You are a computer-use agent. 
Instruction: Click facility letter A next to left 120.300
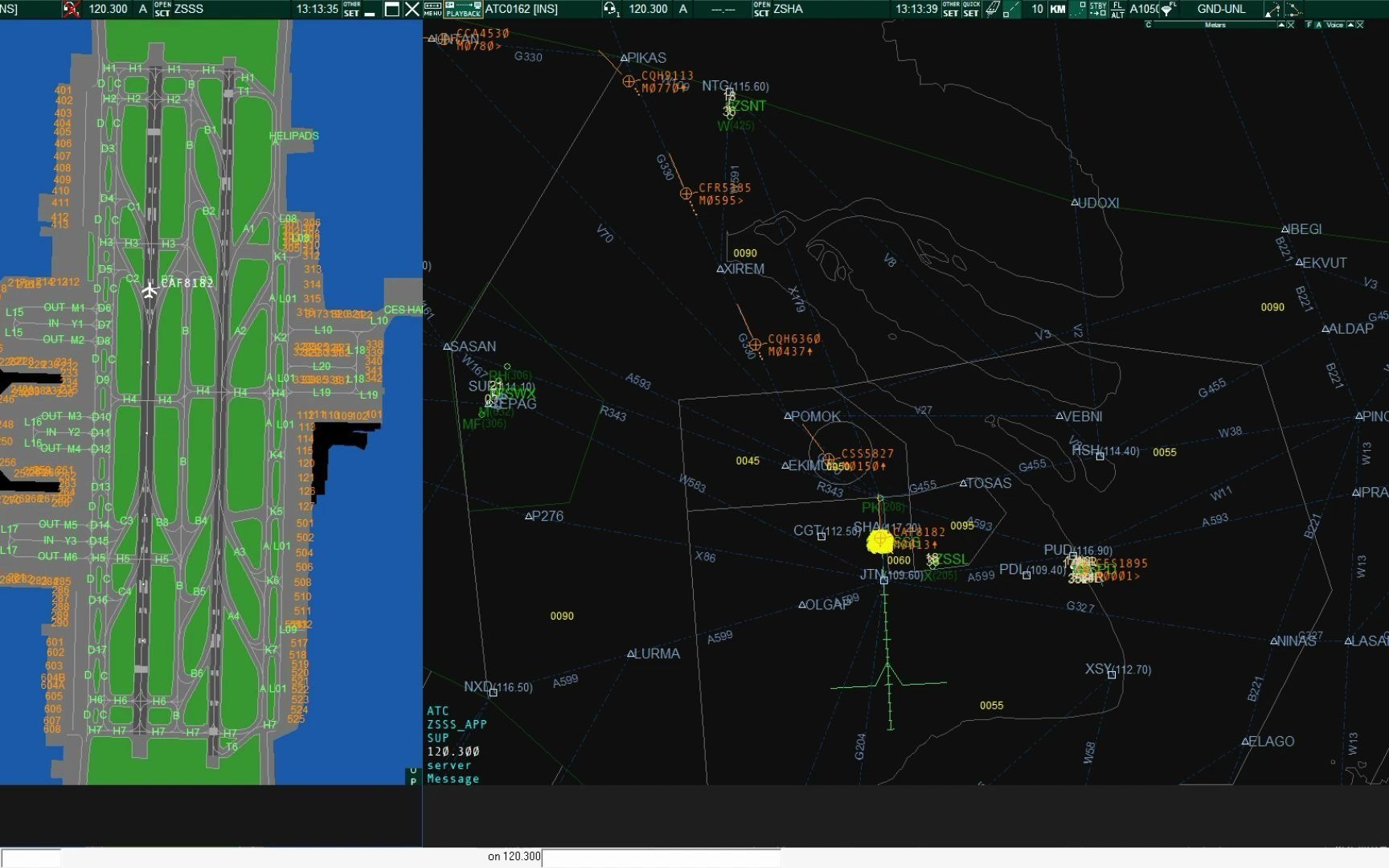[x=143, y=9]
